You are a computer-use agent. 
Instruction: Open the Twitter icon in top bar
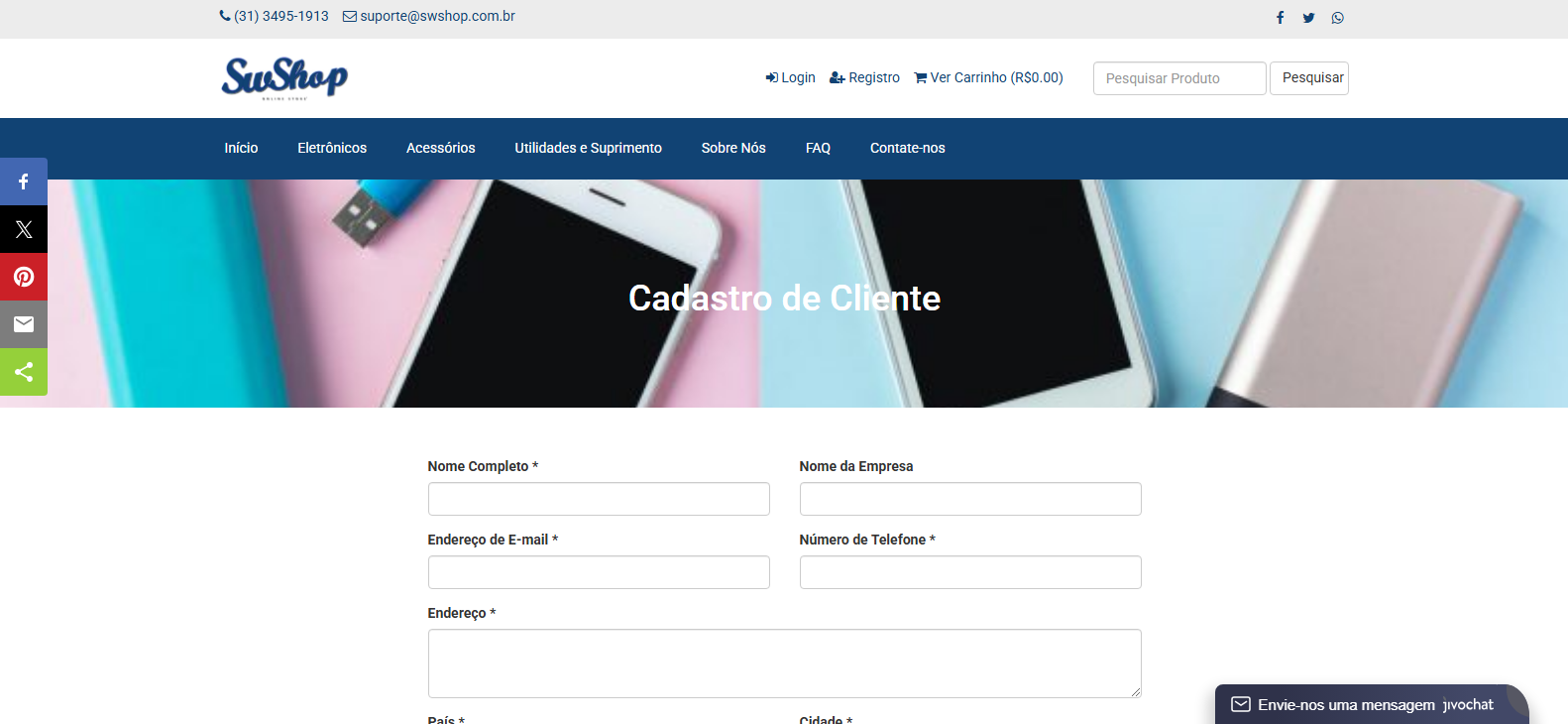1308,18
